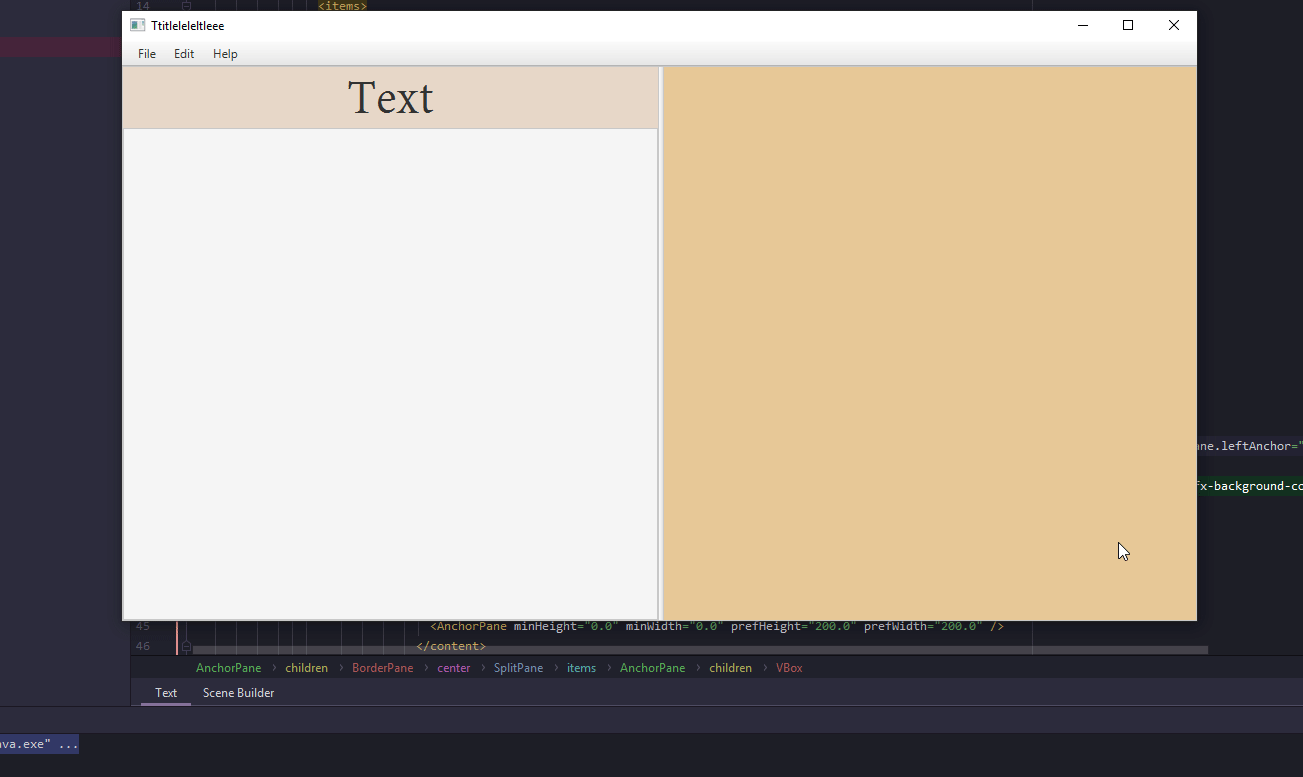Open the Help menu

click(x=224, y=53)
